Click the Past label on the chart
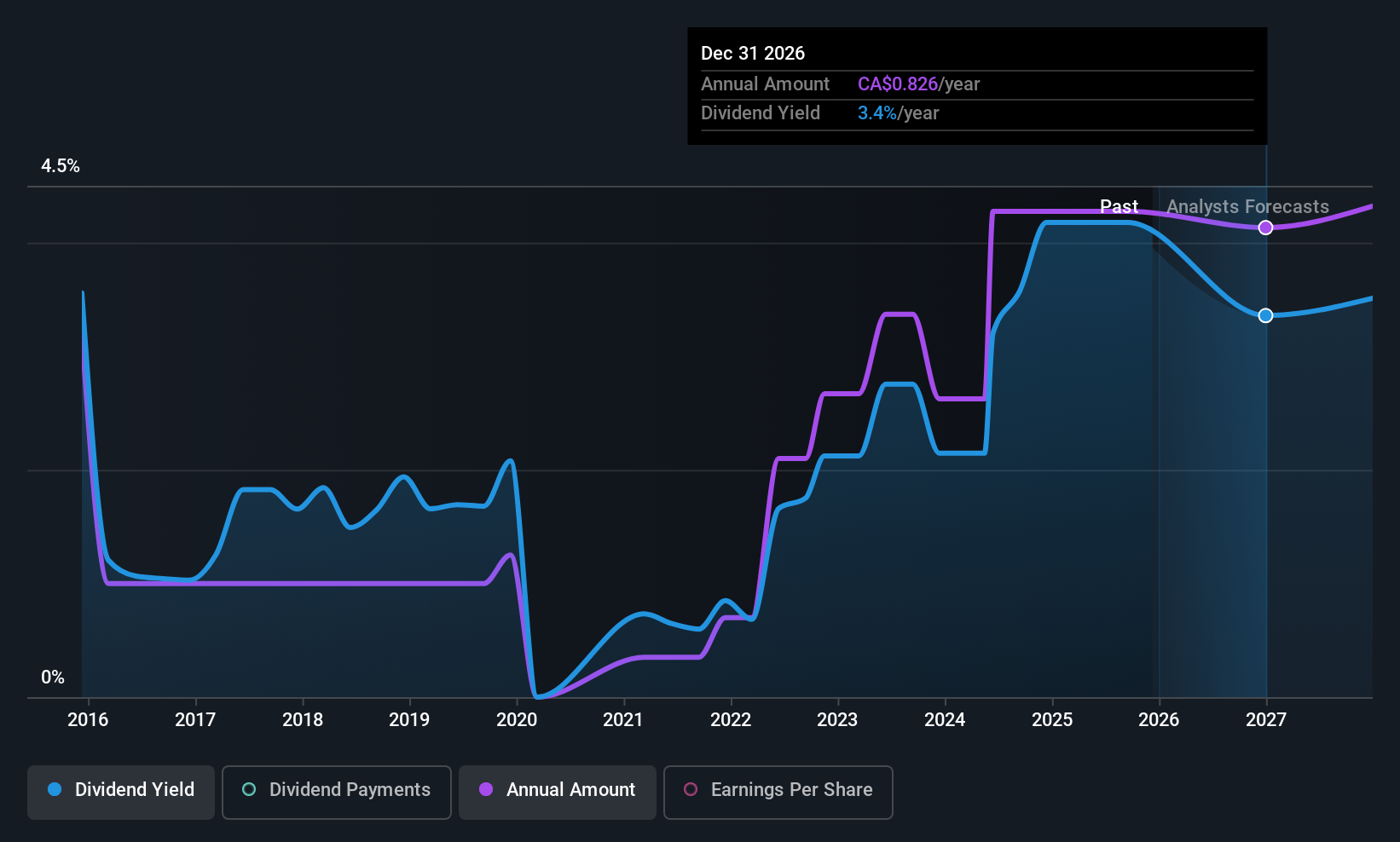 pos(1119,207)
